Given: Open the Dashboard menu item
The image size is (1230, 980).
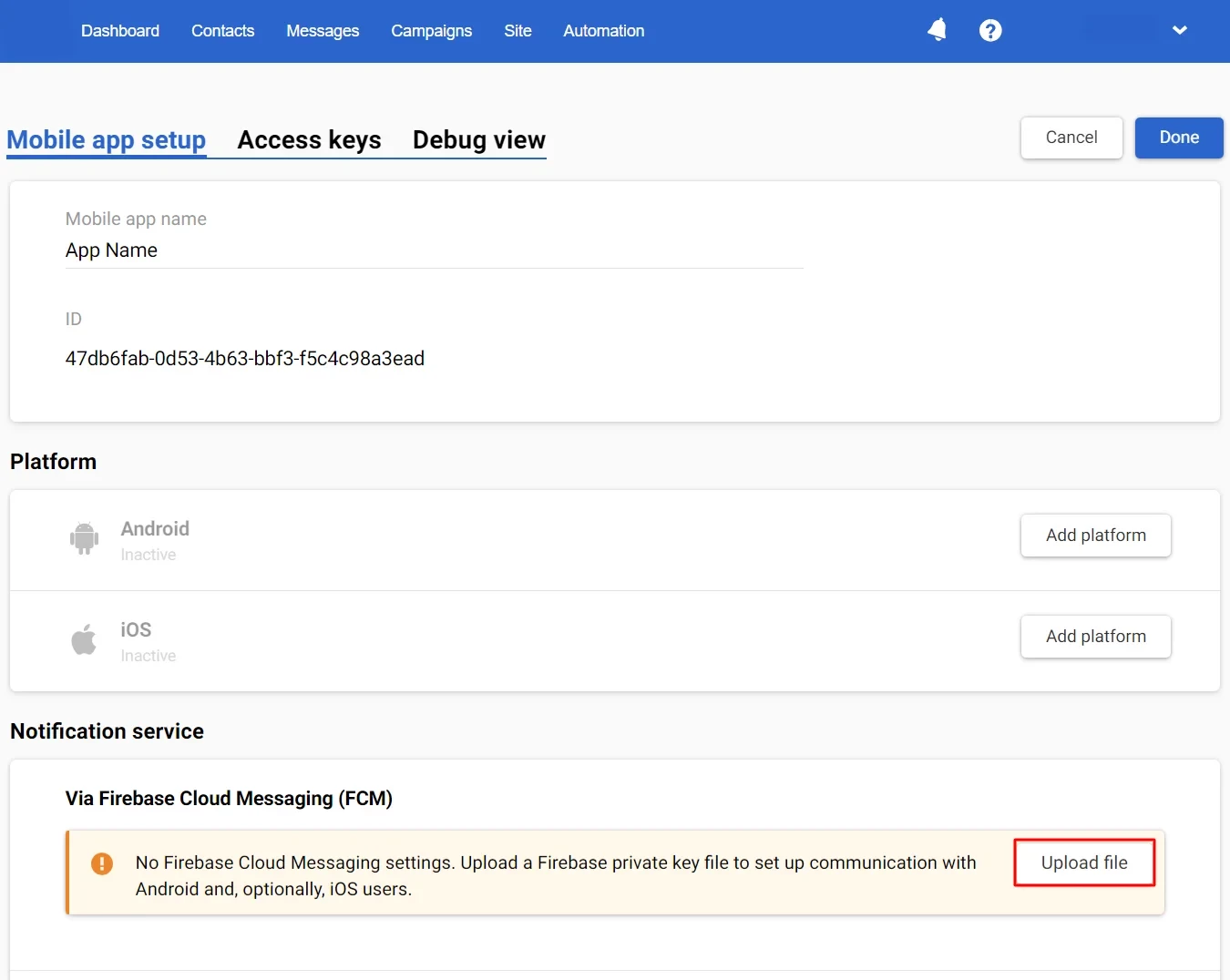Looking at the screenshot, I should click(120, 31).
